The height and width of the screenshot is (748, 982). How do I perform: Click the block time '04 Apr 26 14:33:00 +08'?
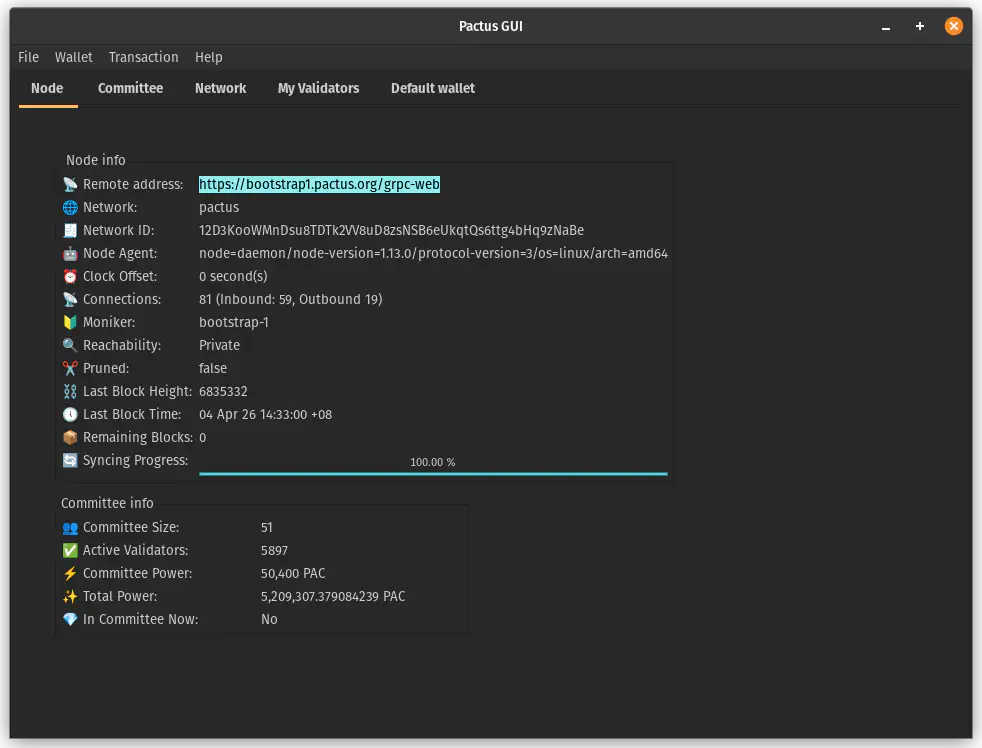266,415
